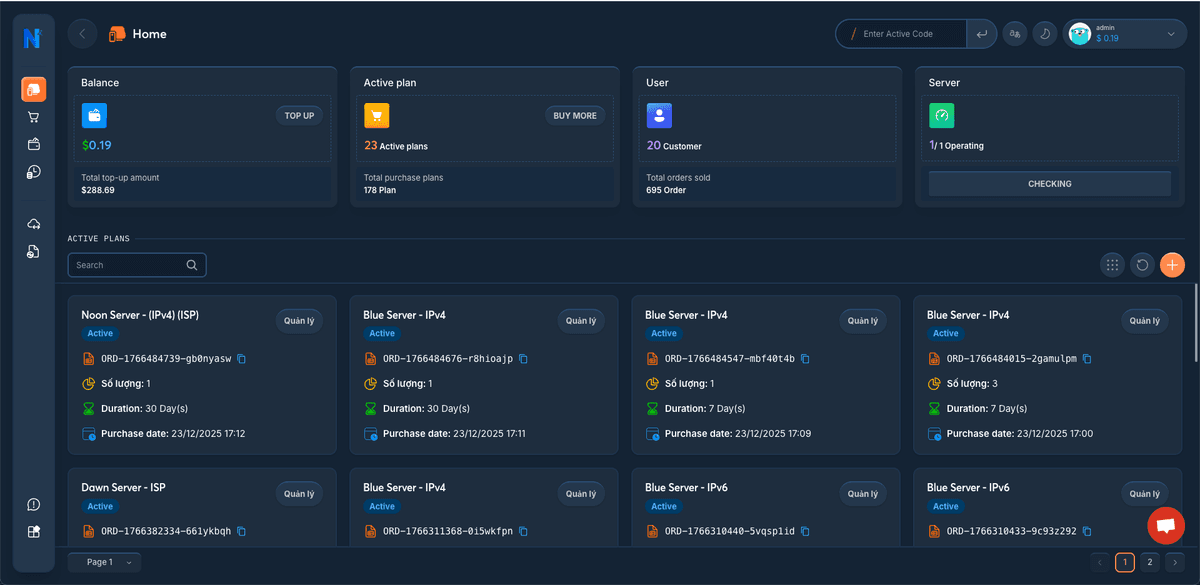Image resolution: width=1200 pixels, height=585 pixels.
Task: Click the cloud sync sidebar icon
Action: [33, 223]
